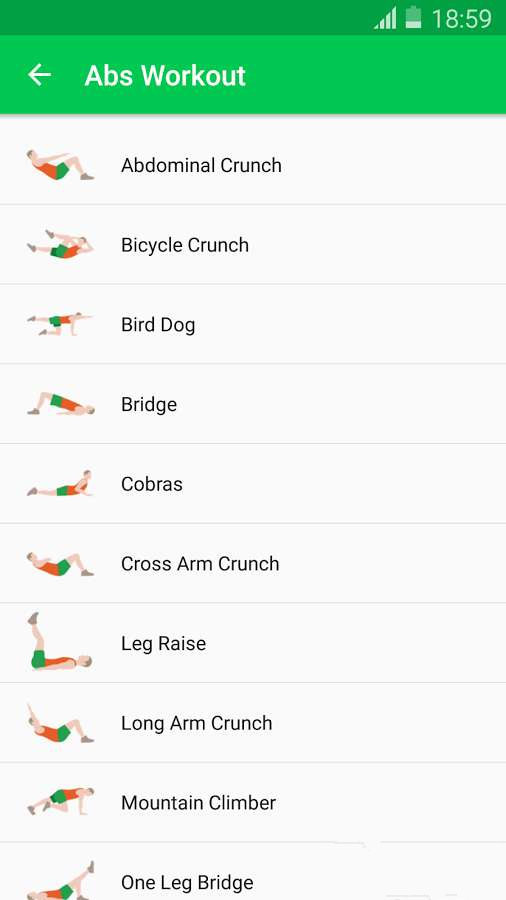Open the Abdominal Crunch list entry

point(253,165)
